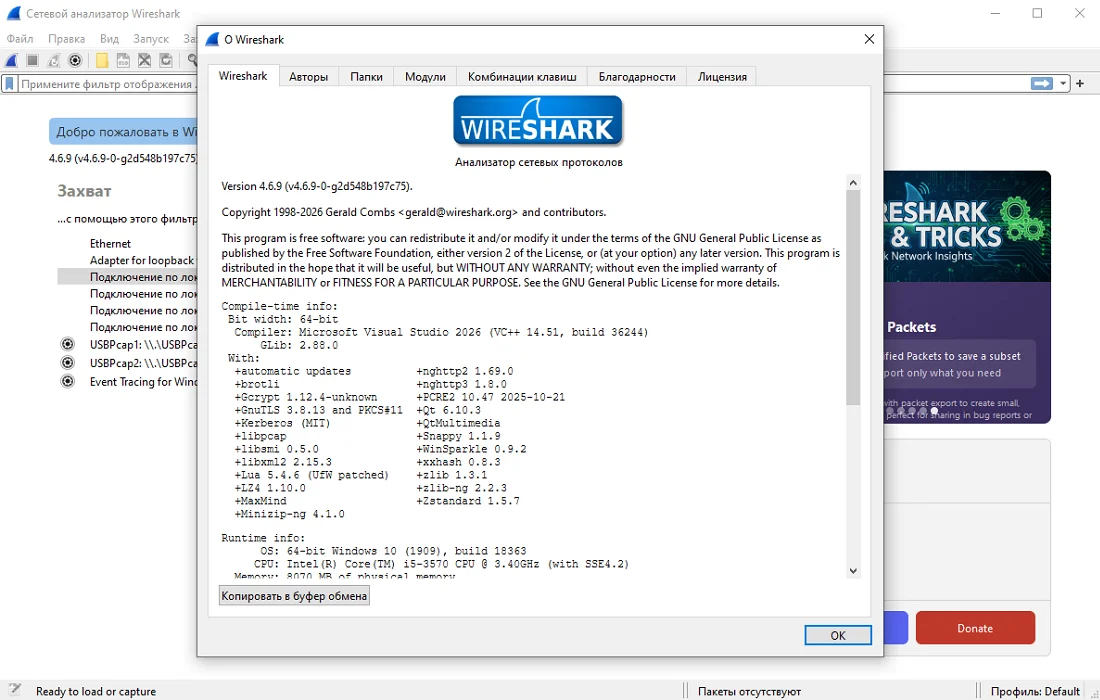Click the reload capture file toolbar icon
1100x700 pixels.
pos(166,60)
